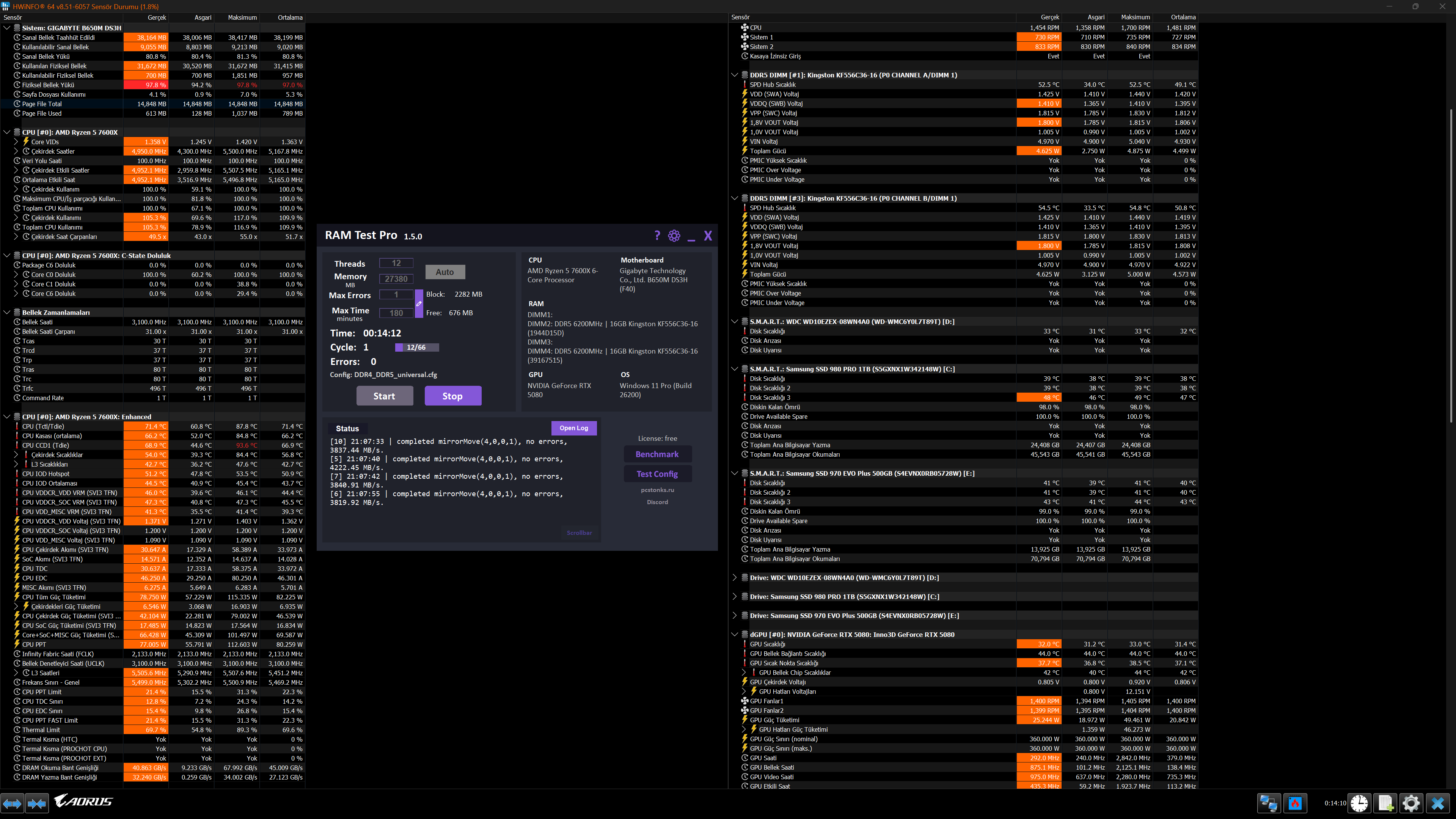Collapse the C-State Doluluk section

pos(7,255)
